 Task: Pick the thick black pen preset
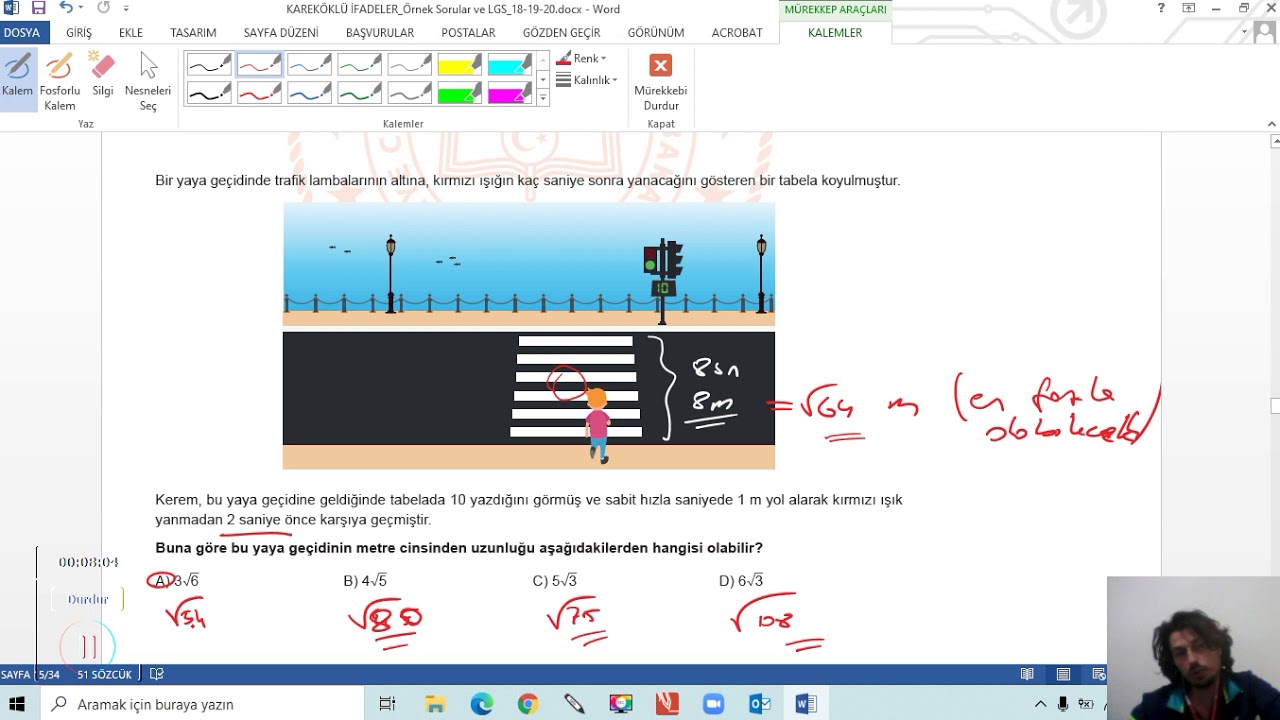[x=208, y=92]
